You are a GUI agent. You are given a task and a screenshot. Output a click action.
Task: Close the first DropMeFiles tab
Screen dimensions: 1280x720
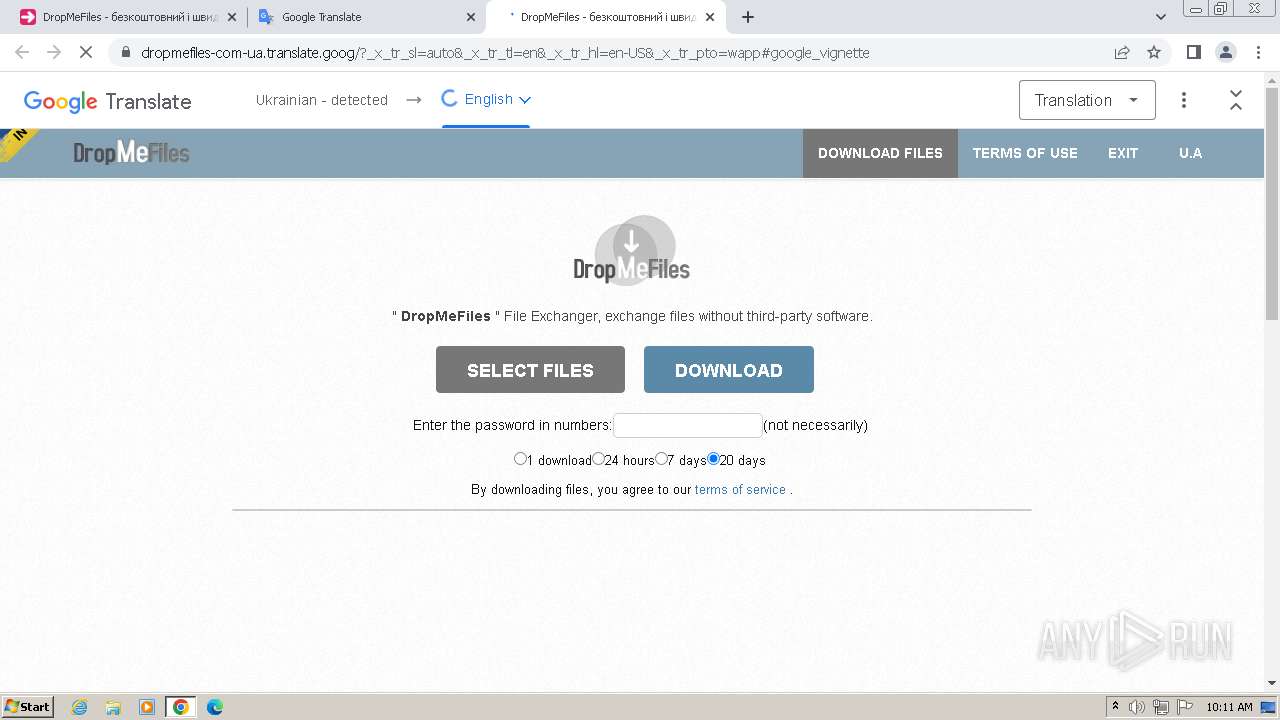tap(232, 17)
